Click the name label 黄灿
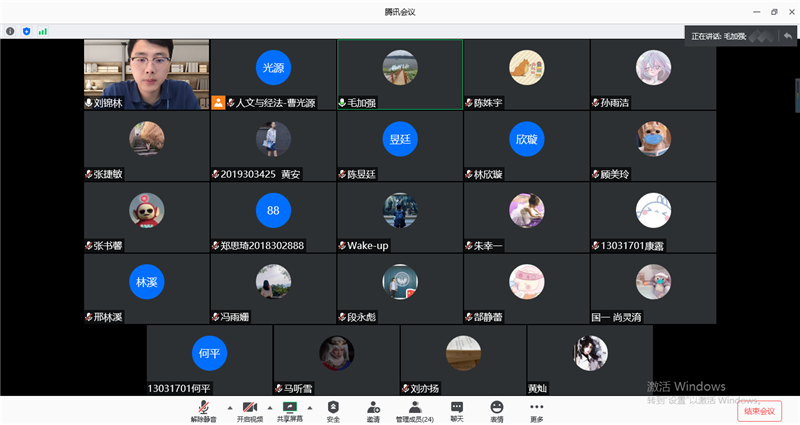The height and width of the screenshot is (425, 800). (537, 389)
